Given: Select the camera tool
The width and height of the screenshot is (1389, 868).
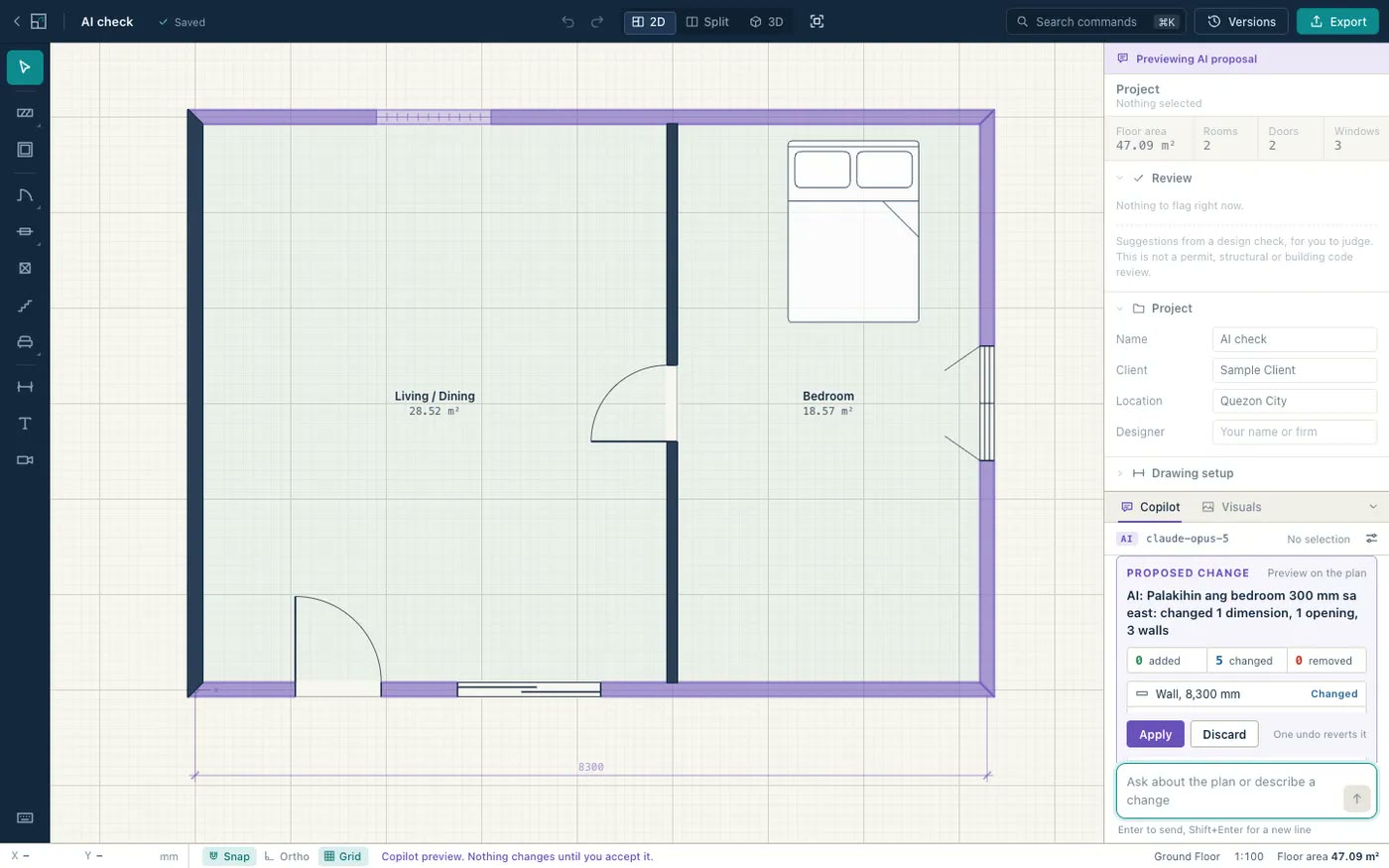Looking at the screenshot, I should (x=25, y=460).
